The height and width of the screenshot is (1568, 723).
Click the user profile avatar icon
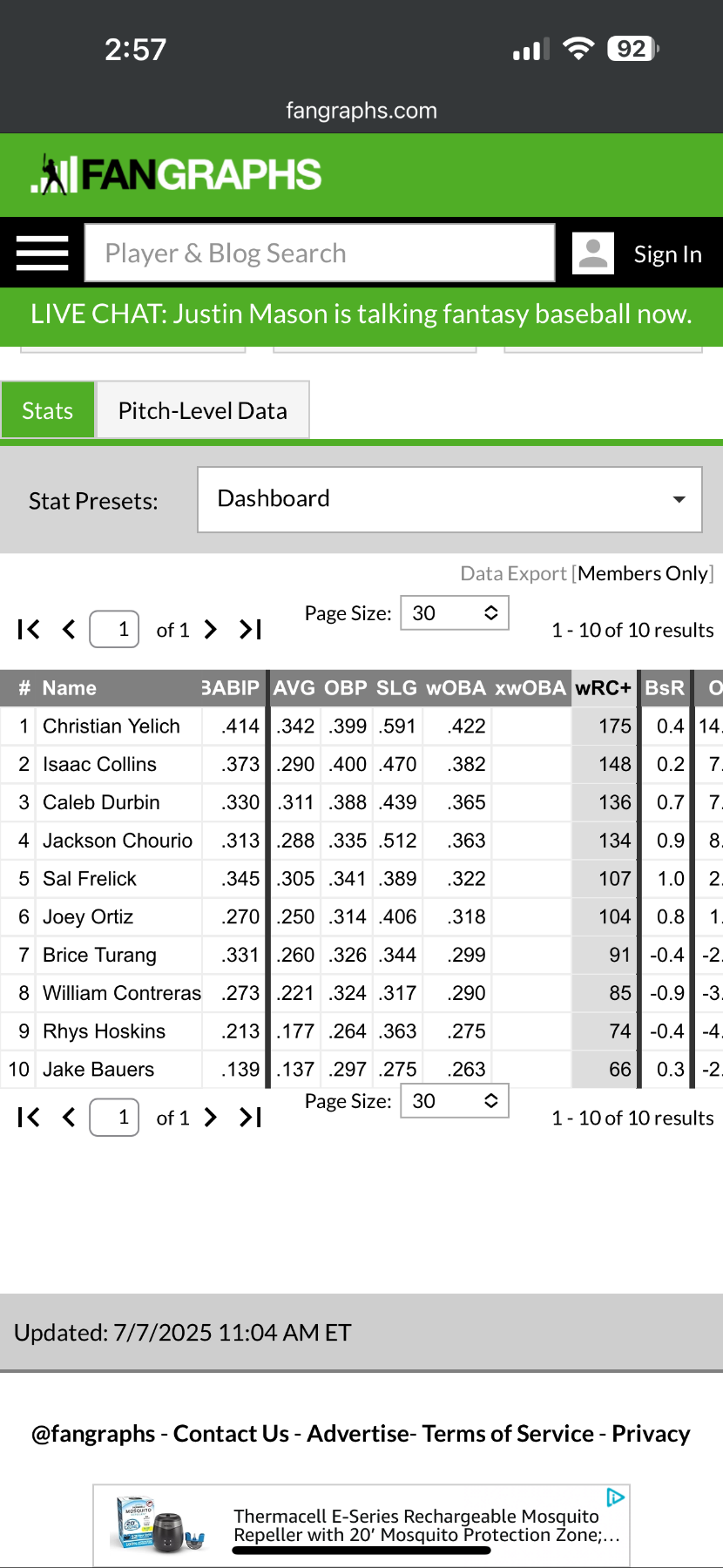(593, 253)
